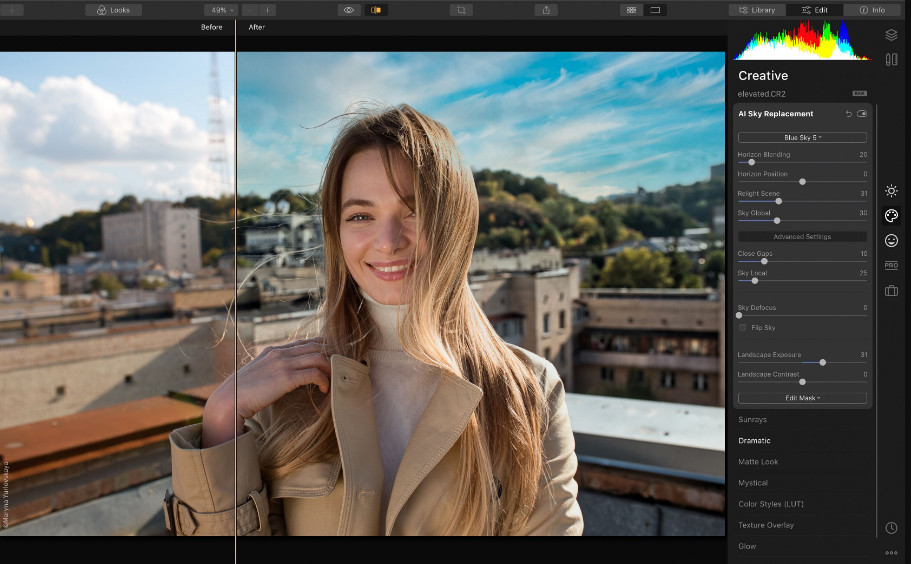
Task: Click the Before label above the photo
Action: tap(211, 27)
